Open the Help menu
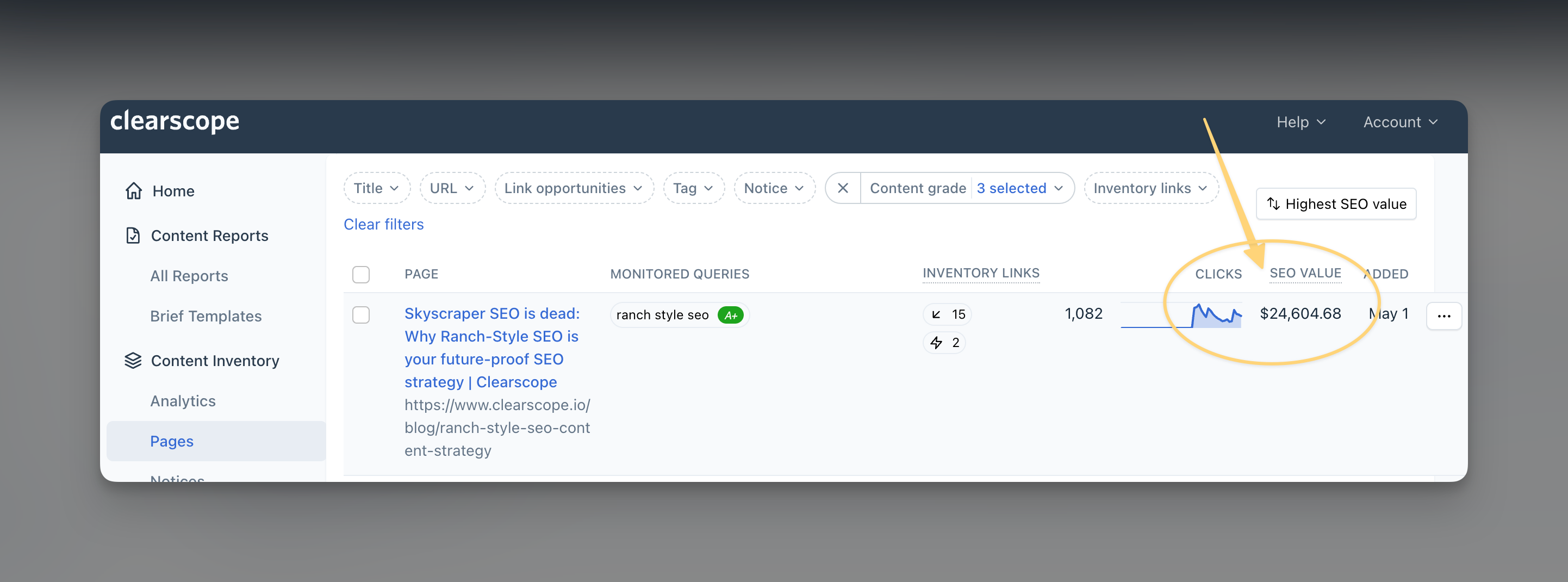This screenshot has width=1568, height=582. tap(1301, 122)
